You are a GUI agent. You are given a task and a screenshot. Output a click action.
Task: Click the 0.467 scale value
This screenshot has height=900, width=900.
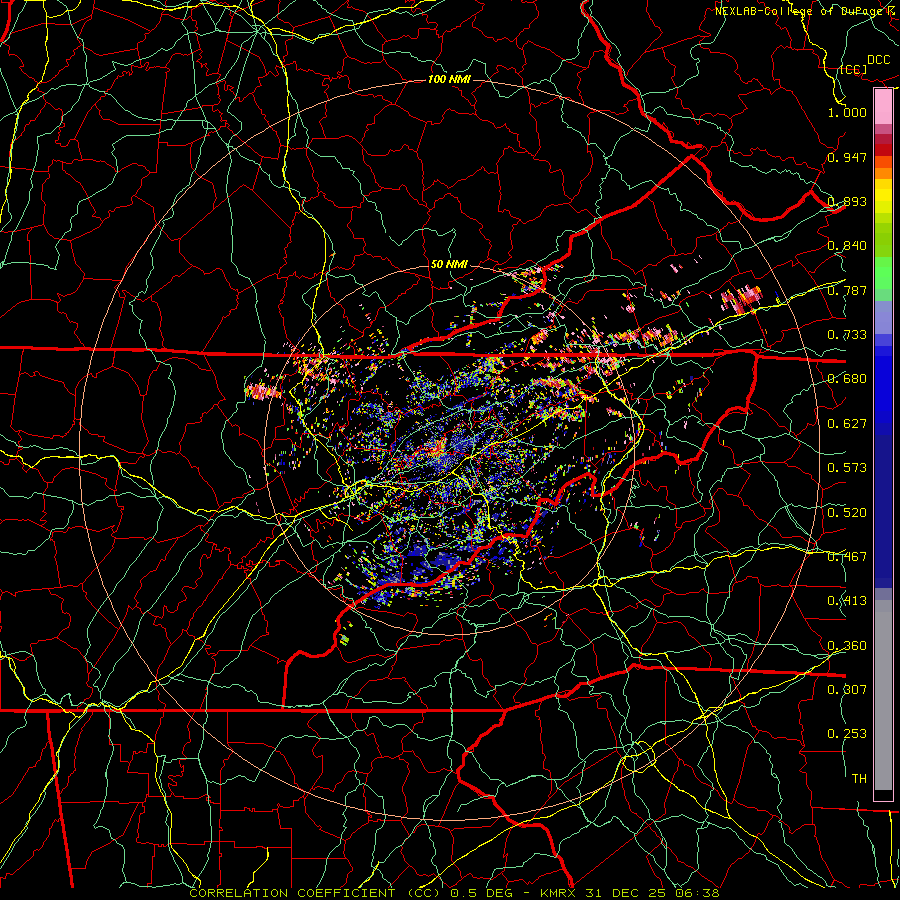pyautogui.click(x=847, y=557)
